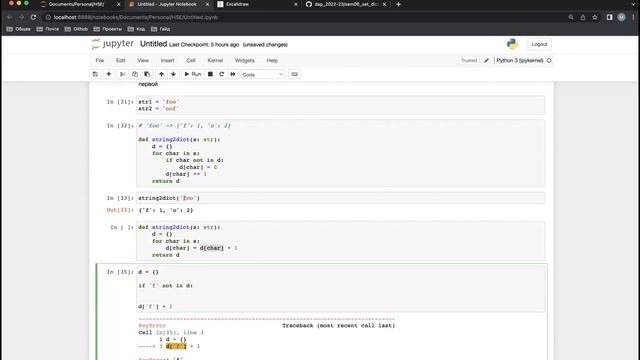
Task: Click the Last Checkpoint text
Action: [204, 44]
